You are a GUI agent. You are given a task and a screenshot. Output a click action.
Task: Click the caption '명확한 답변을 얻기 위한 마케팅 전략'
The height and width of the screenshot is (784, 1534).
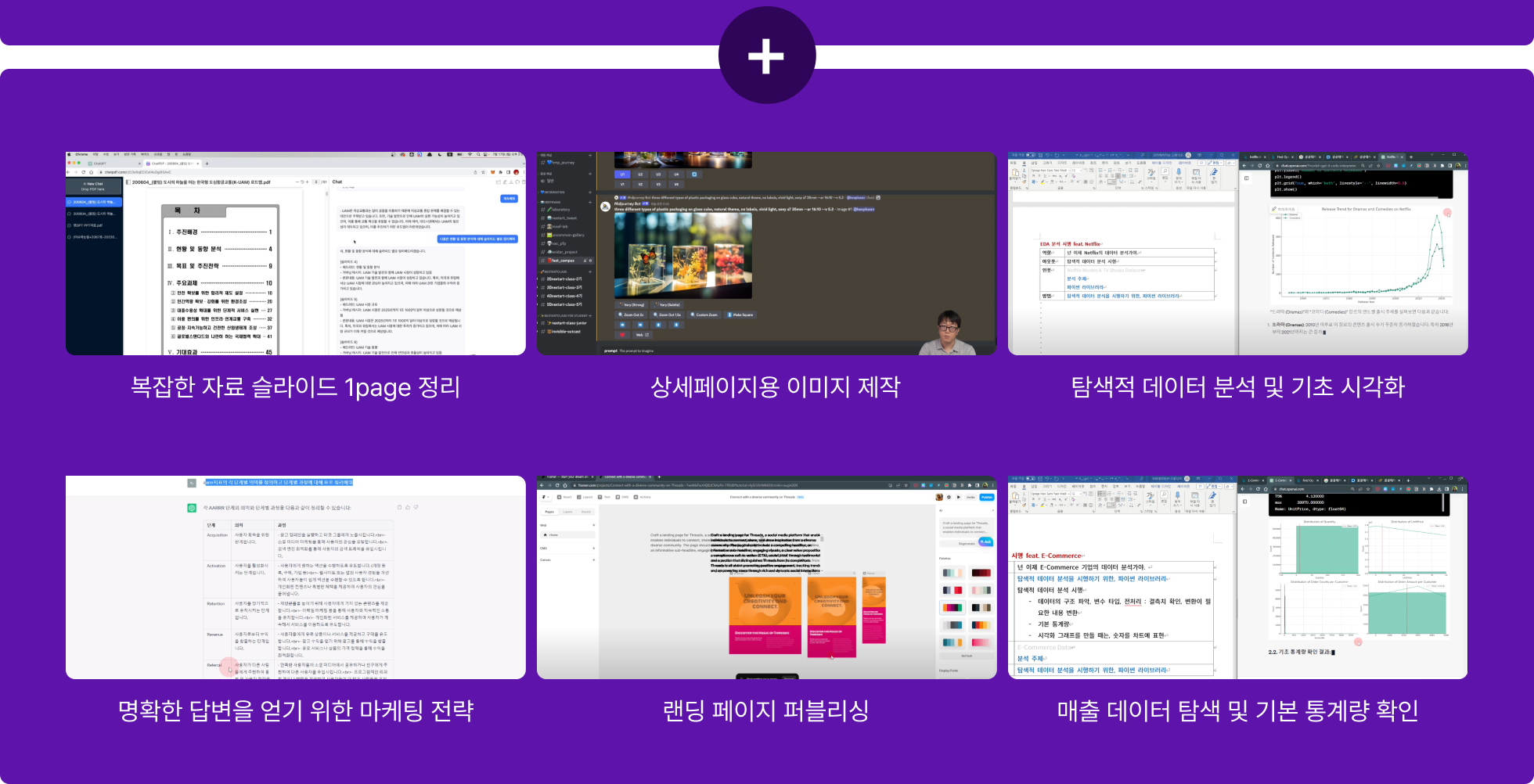click(296, 710)
